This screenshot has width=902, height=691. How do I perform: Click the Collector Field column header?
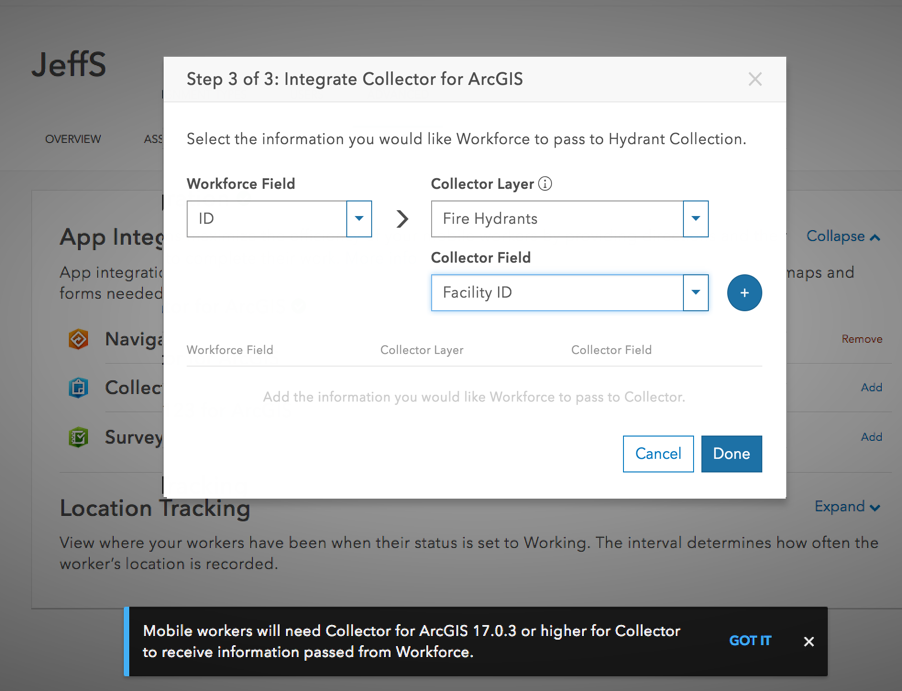[x=611, y=350]
